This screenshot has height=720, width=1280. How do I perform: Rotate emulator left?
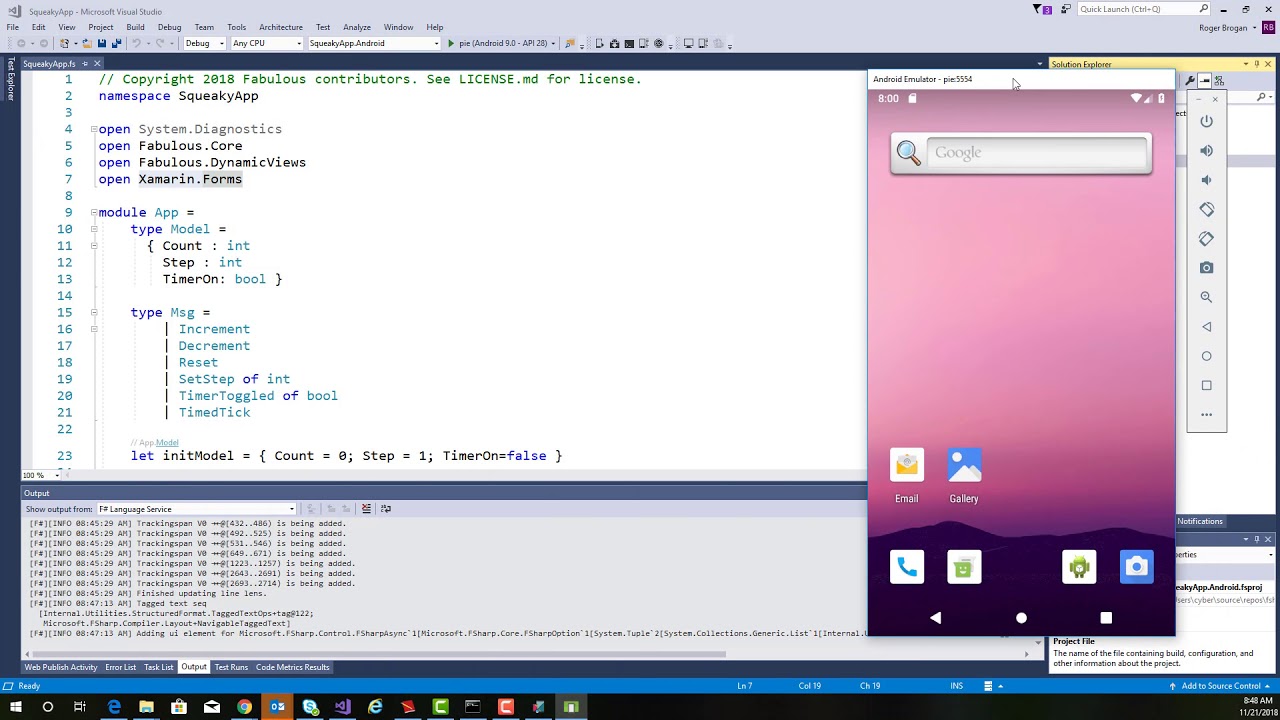point(1206,209)
